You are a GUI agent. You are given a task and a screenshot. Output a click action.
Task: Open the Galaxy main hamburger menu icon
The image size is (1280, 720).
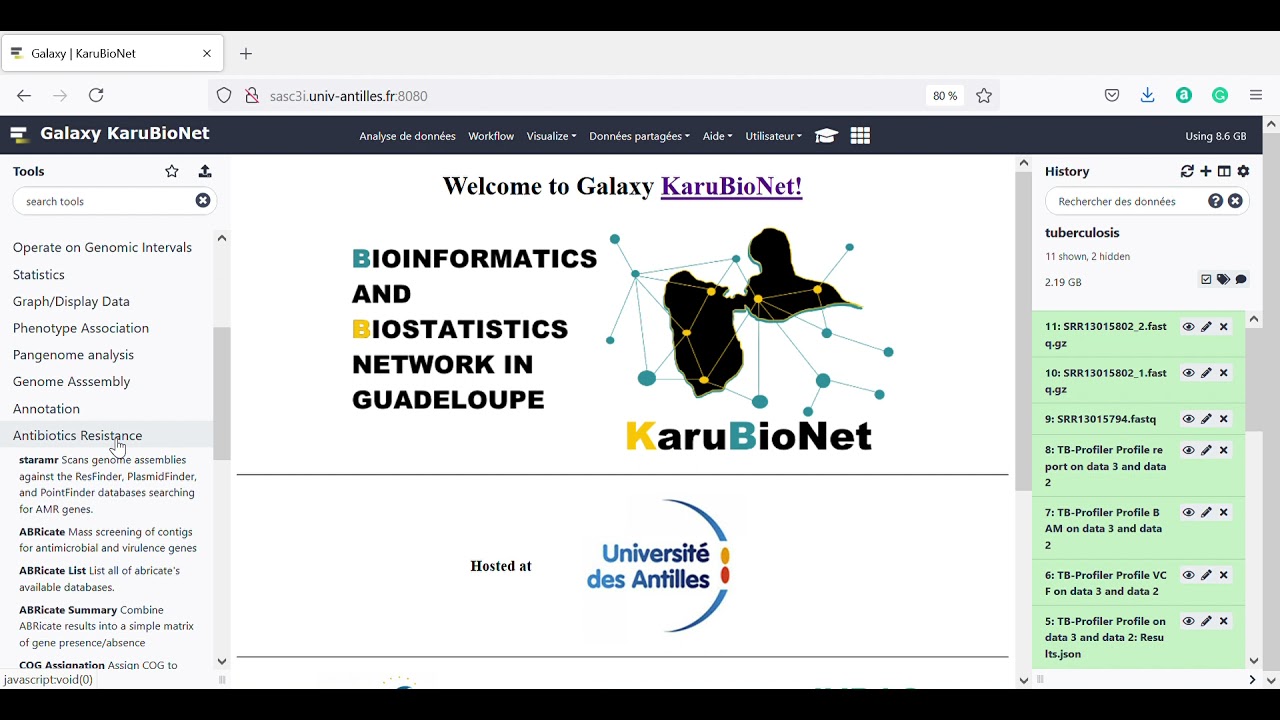point(18,134)
